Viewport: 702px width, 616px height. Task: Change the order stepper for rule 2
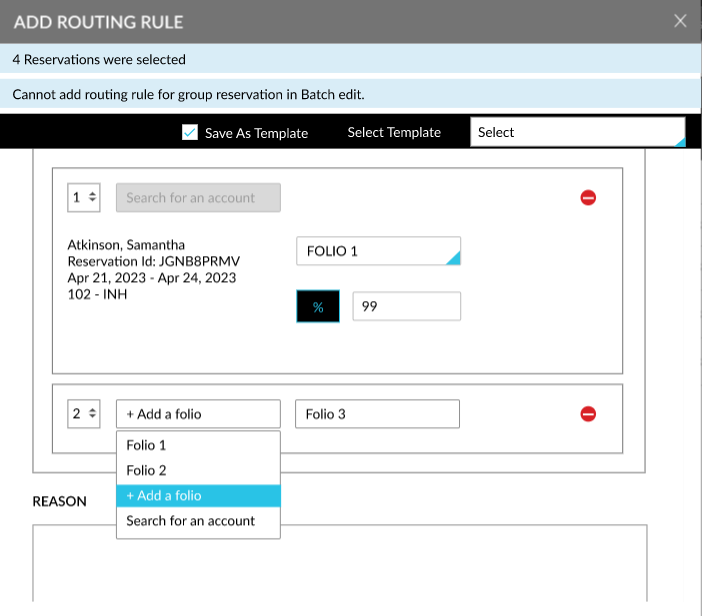coord(84,414)
